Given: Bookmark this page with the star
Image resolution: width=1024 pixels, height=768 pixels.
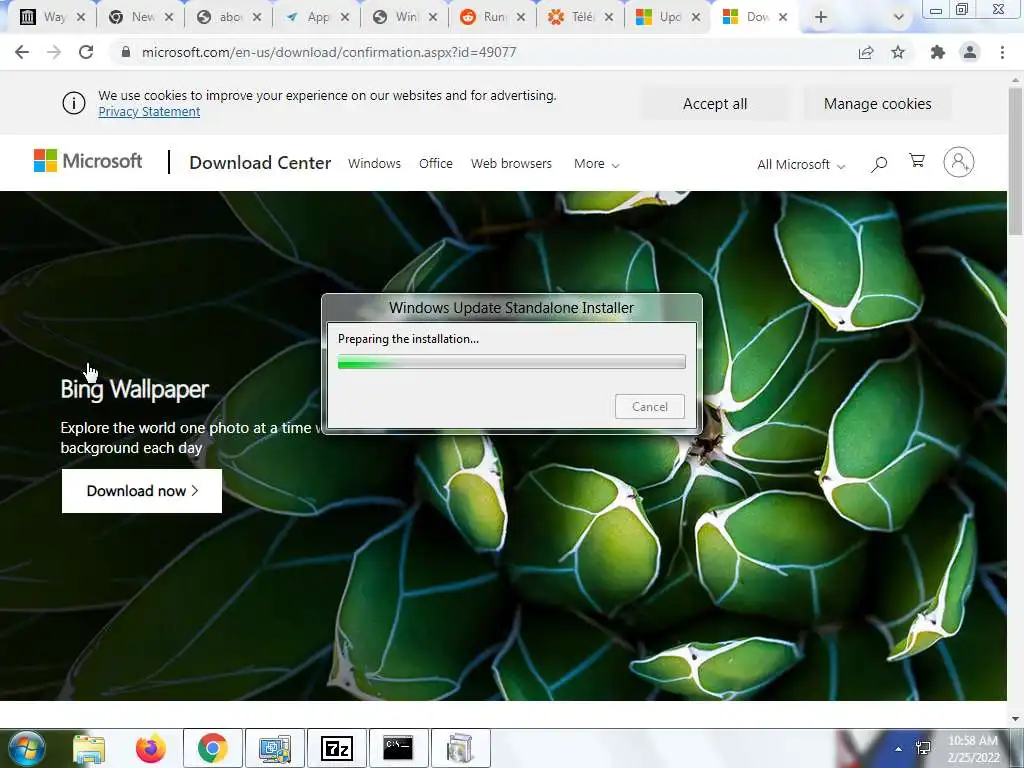Looking at the screenshot, I should [x=898, y=52].
